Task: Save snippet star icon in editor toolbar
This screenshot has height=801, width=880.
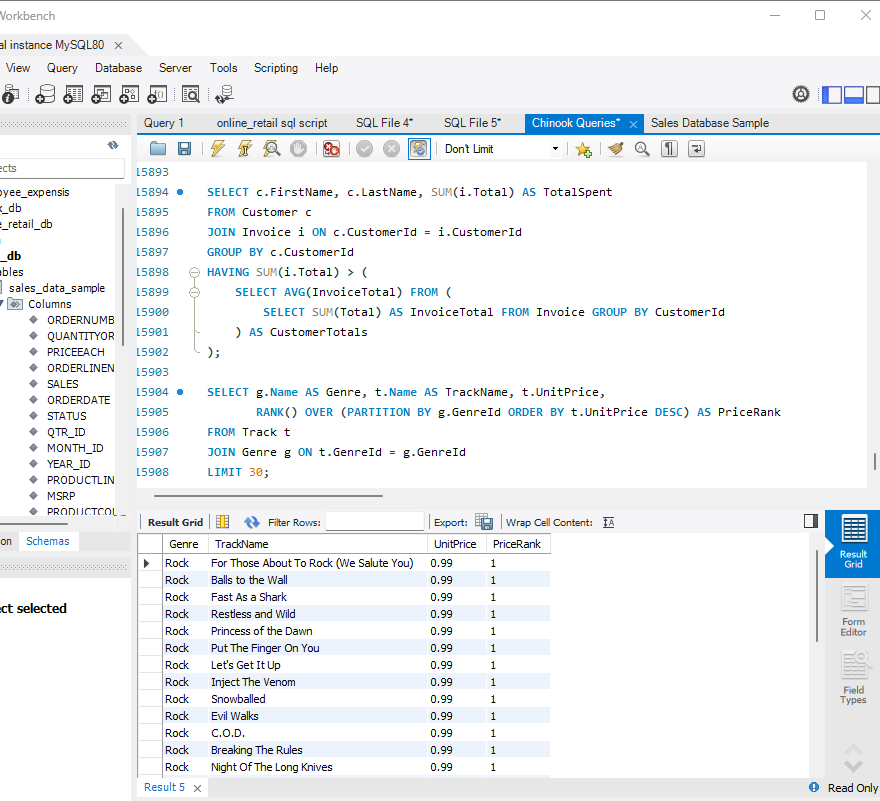Action: click(x=584, y=149)
